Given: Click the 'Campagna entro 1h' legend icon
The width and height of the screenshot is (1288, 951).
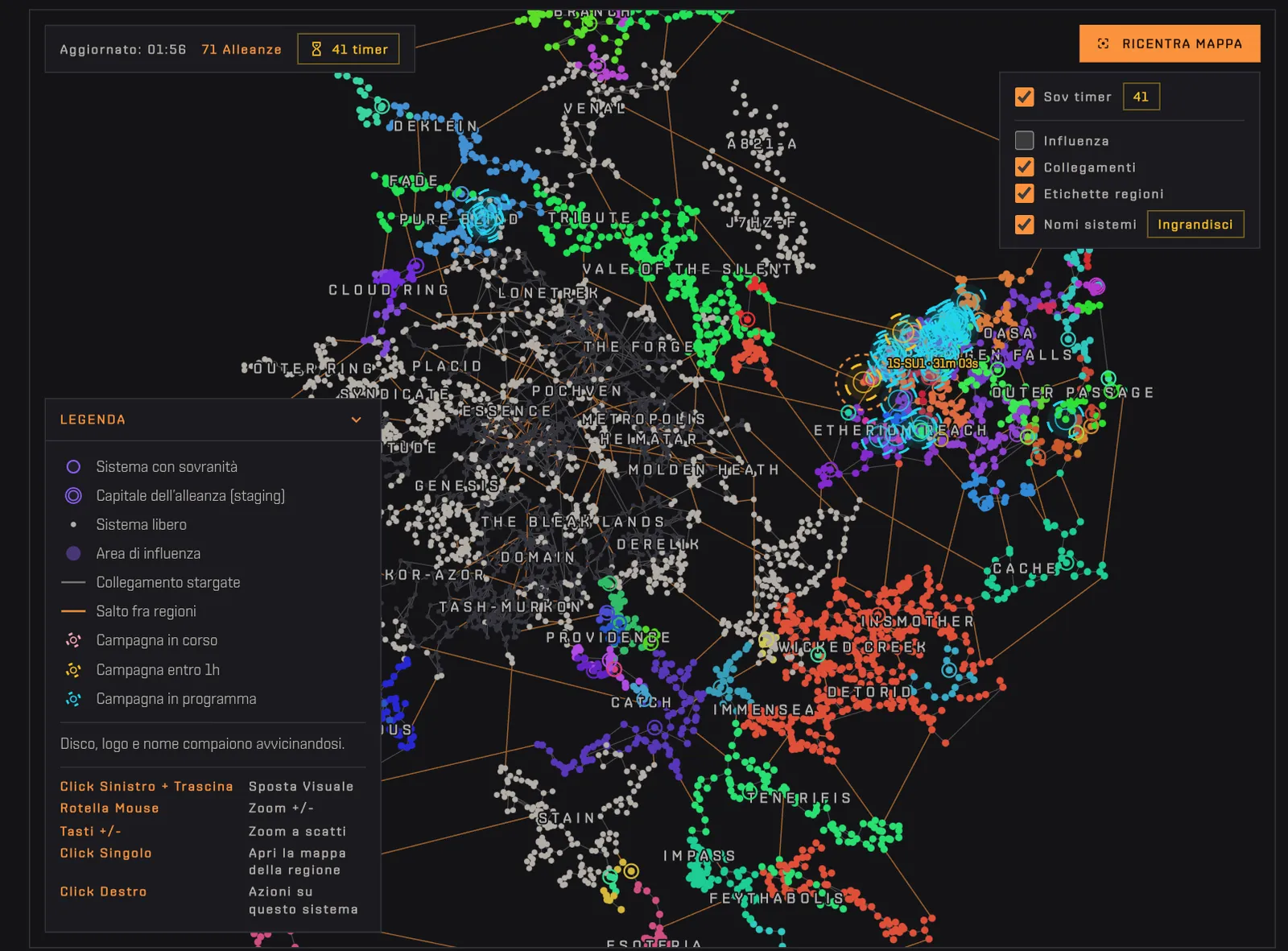Looking at the screenshot, I should pyautogui.click(x=73, y=670).
